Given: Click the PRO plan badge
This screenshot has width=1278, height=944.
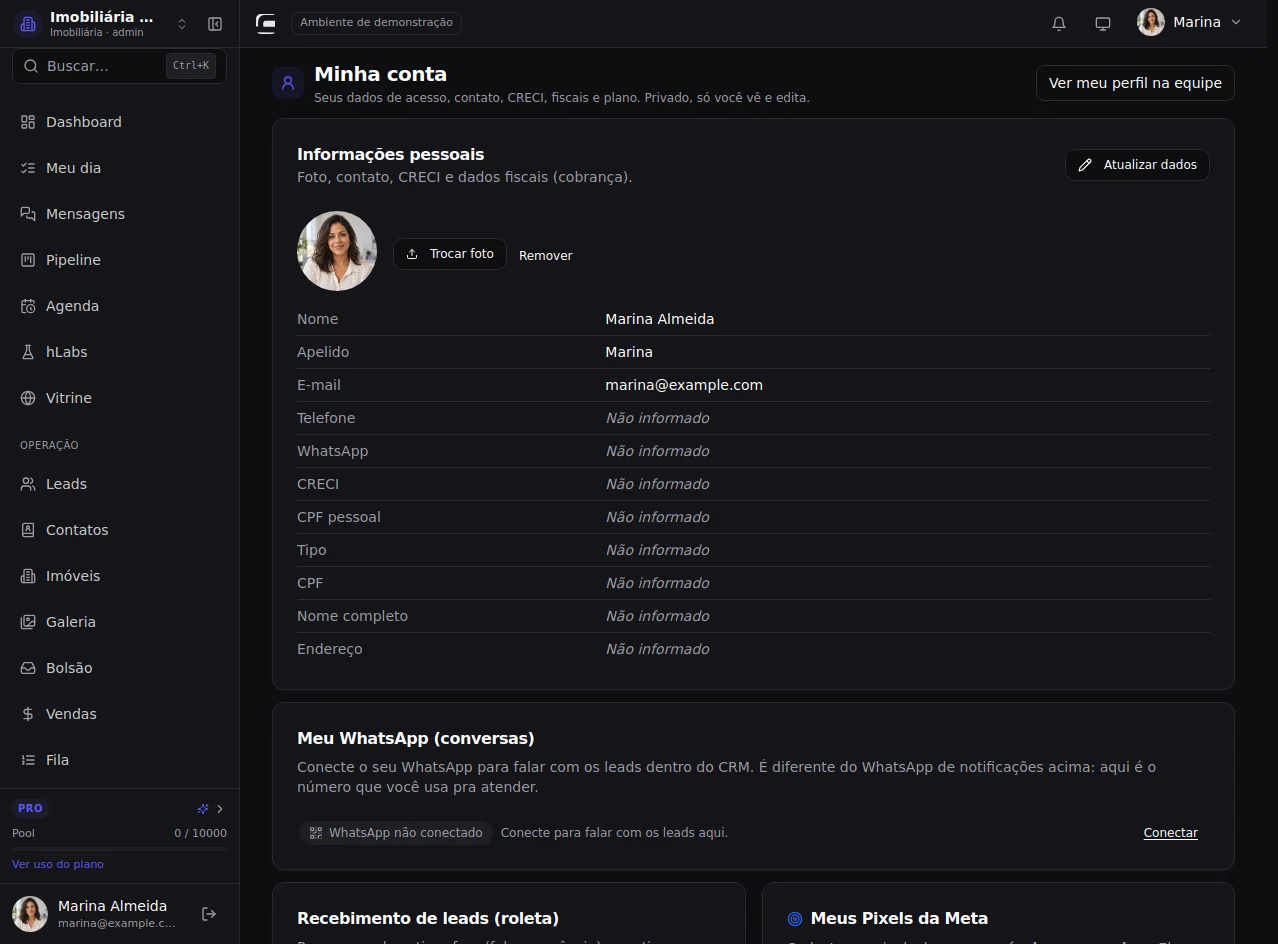Looking at the screenshot, I should [x=30, y=808].
